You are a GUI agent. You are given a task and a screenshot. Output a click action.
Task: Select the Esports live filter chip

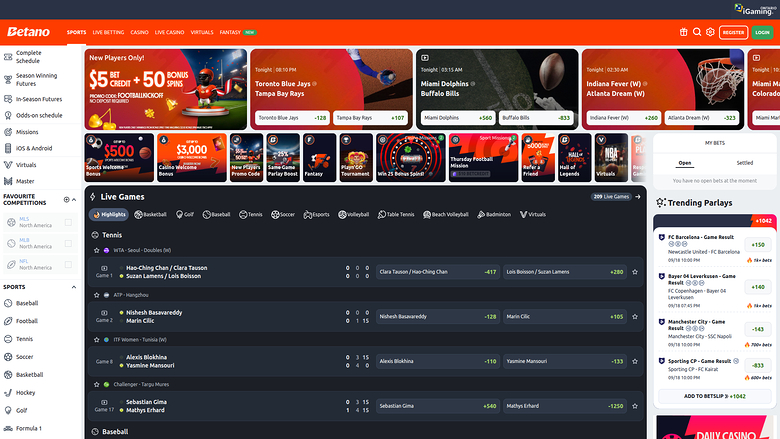pos(316,214)
